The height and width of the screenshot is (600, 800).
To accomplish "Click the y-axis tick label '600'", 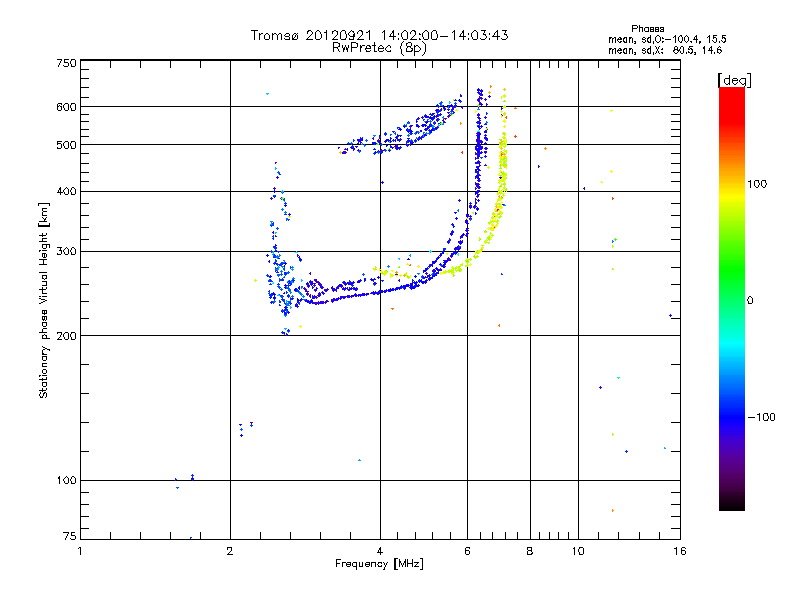I will pyautogui.click(x=67, y=107).
